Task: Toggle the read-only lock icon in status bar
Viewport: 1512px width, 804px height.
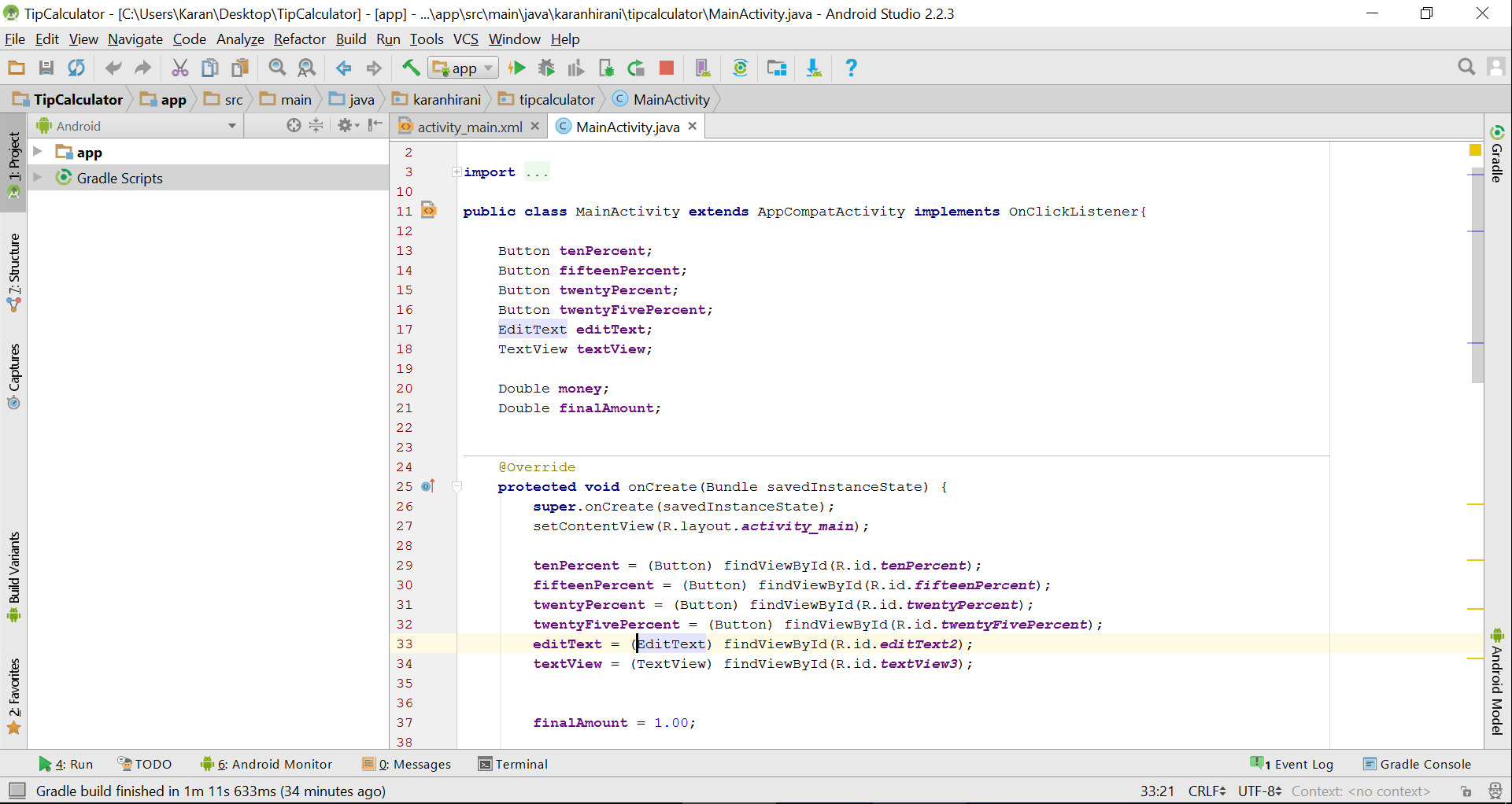Action: tap(1466, 791)
